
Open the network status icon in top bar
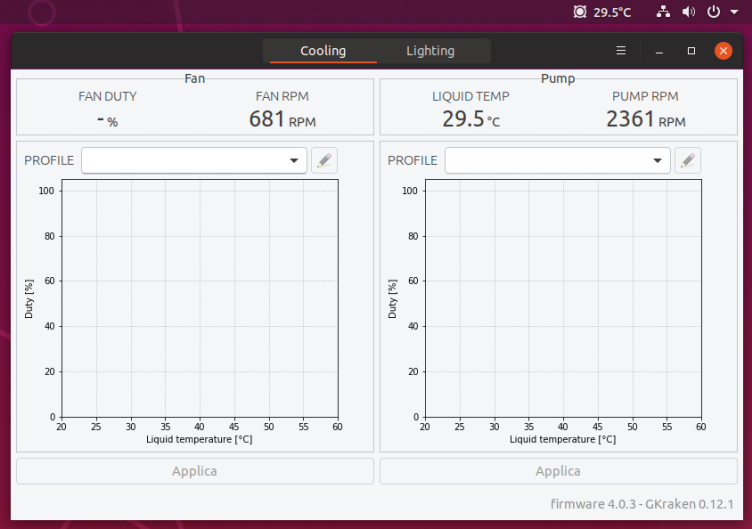click(x=663, y=12)
